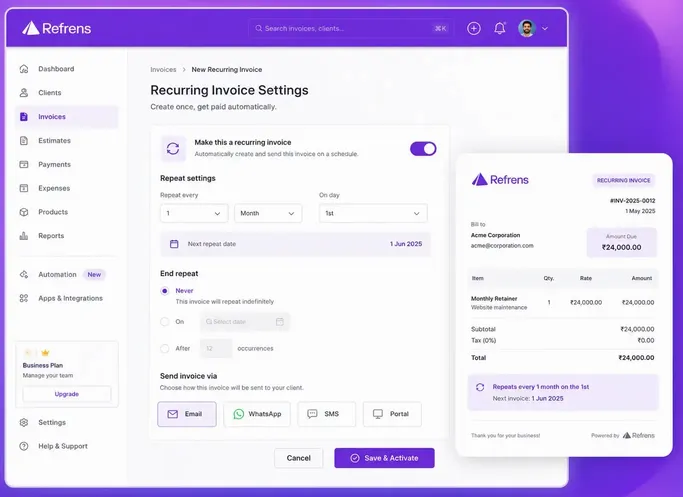This screenshot has height=497, width=683.
Task: Choose WhatsApp as send method
Action: pyautogui.click(x=257, y=414)
